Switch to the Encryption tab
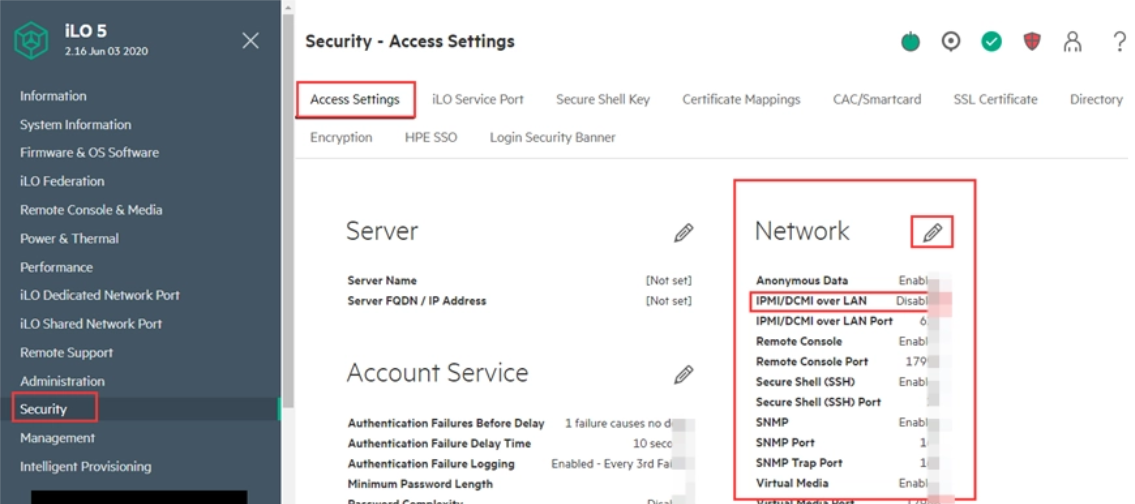The width and height of the screenshot is (1135, 504). [x=341, y=137]
